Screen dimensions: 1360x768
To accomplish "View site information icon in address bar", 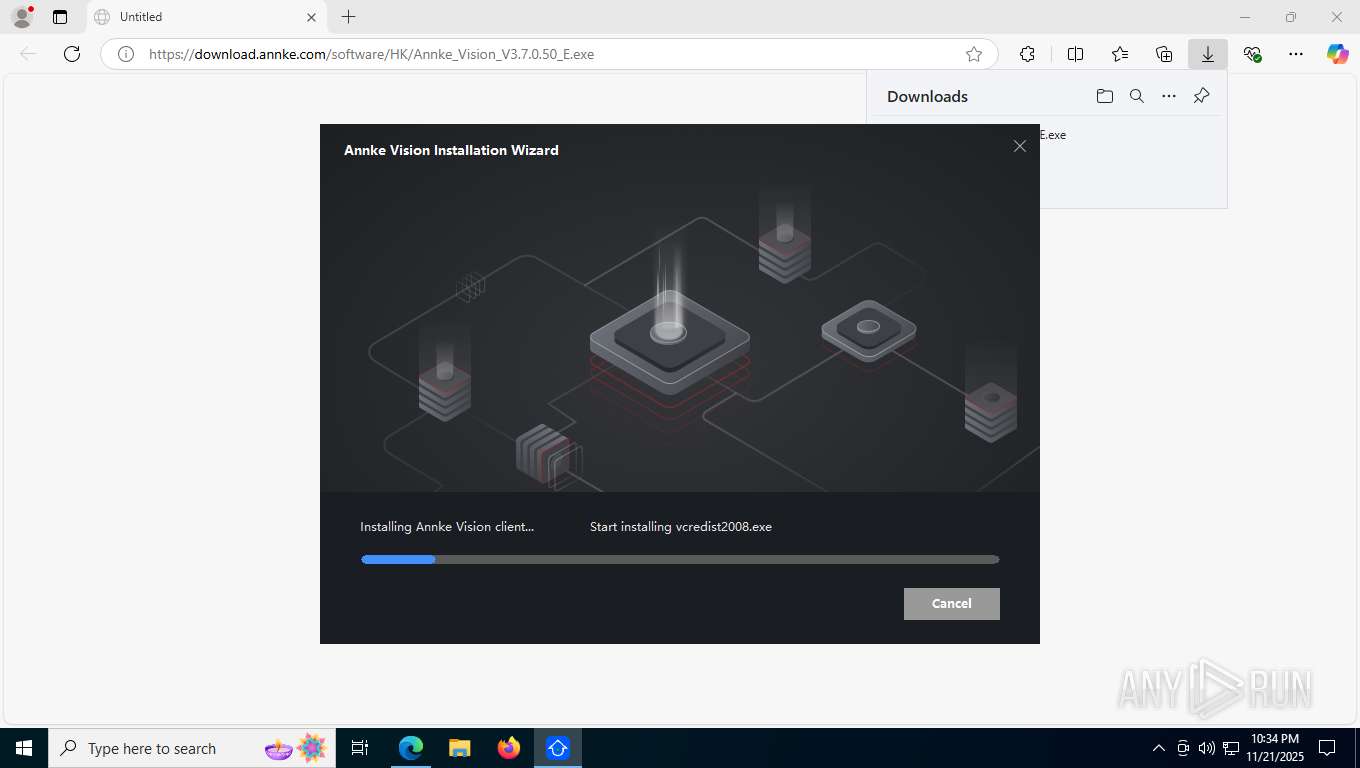I will [x=126, y=54].
